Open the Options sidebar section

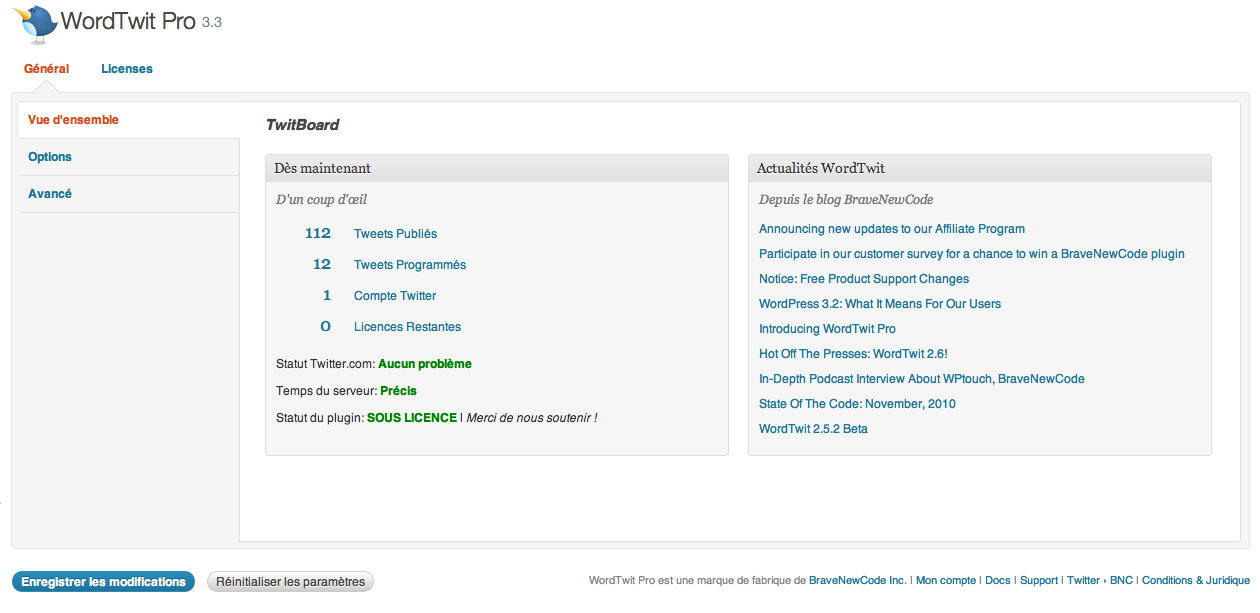[129, 157]
